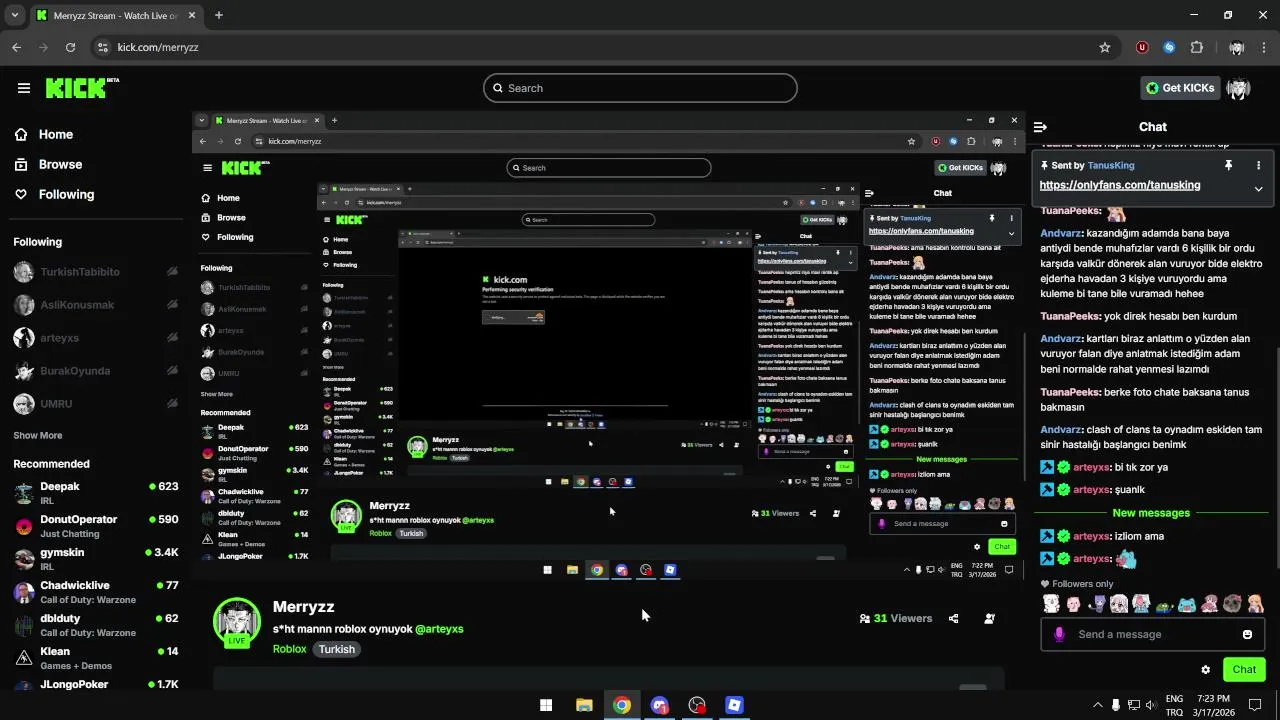Open BurakOyunda in the Following list
Viewport: 1280px width, 720px height.
coord(96,371)
